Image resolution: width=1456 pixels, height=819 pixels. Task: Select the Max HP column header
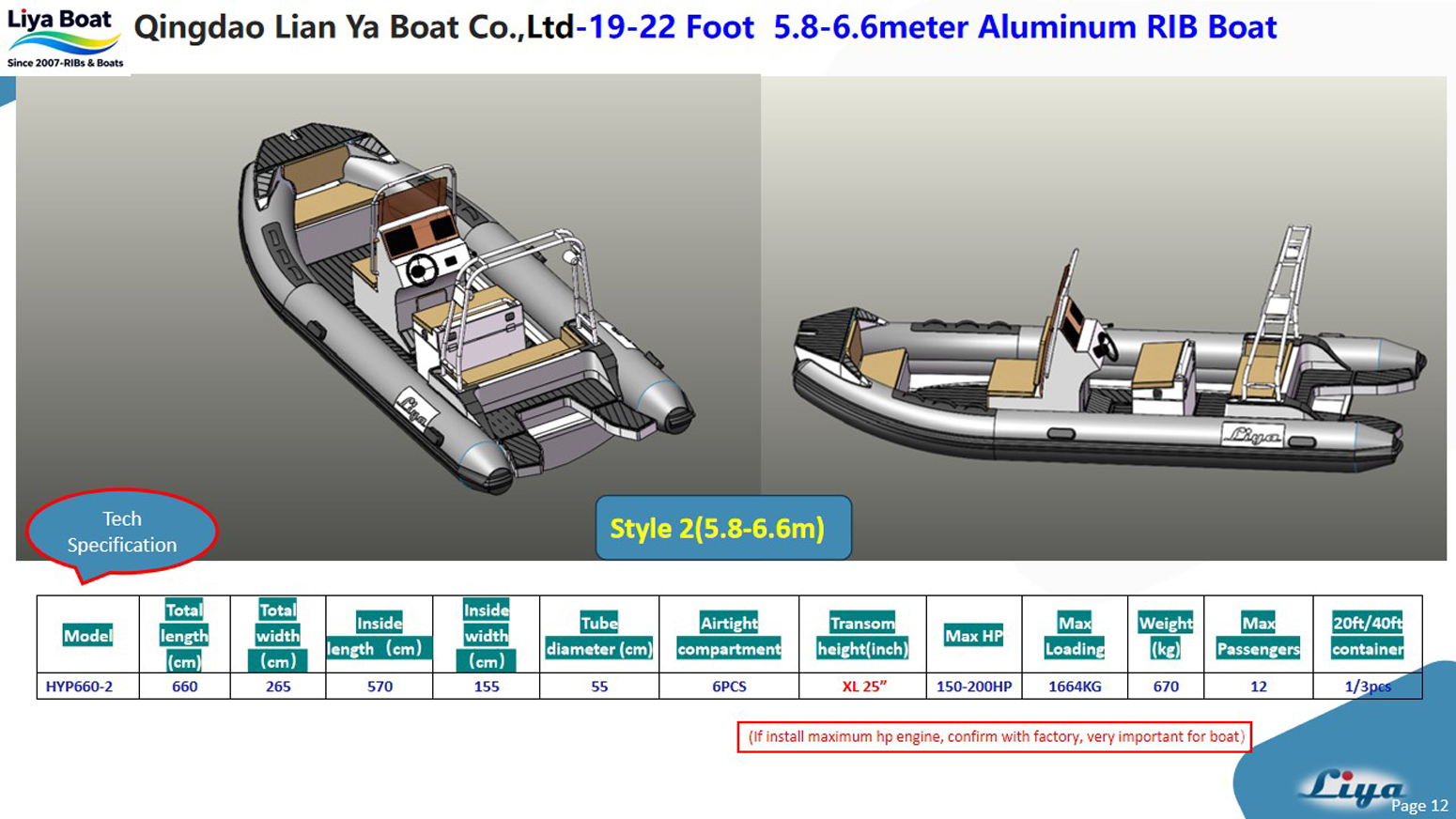(x=973, y=636)
